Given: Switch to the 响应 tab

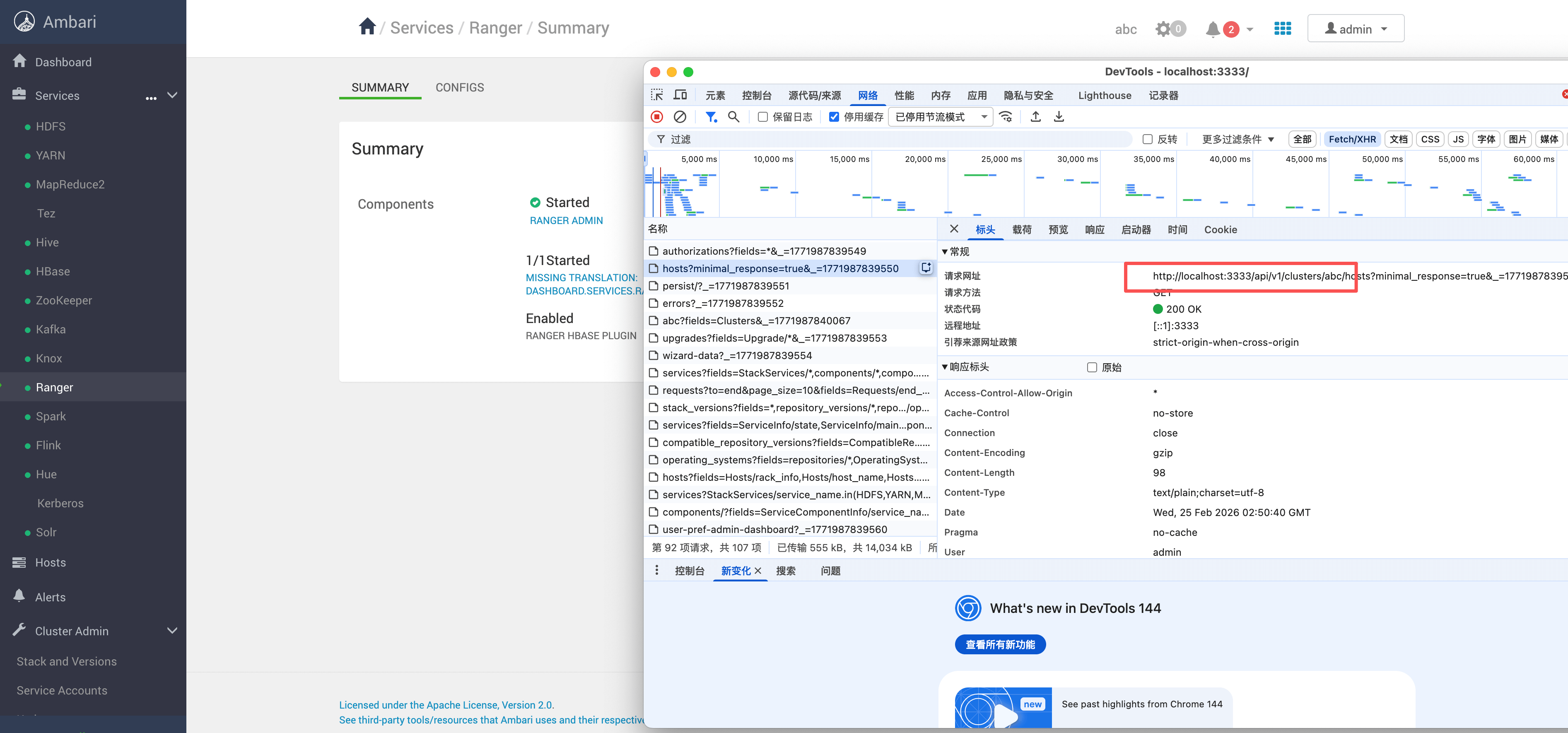Looking at the screenshot, I should tap(1095, 229).
